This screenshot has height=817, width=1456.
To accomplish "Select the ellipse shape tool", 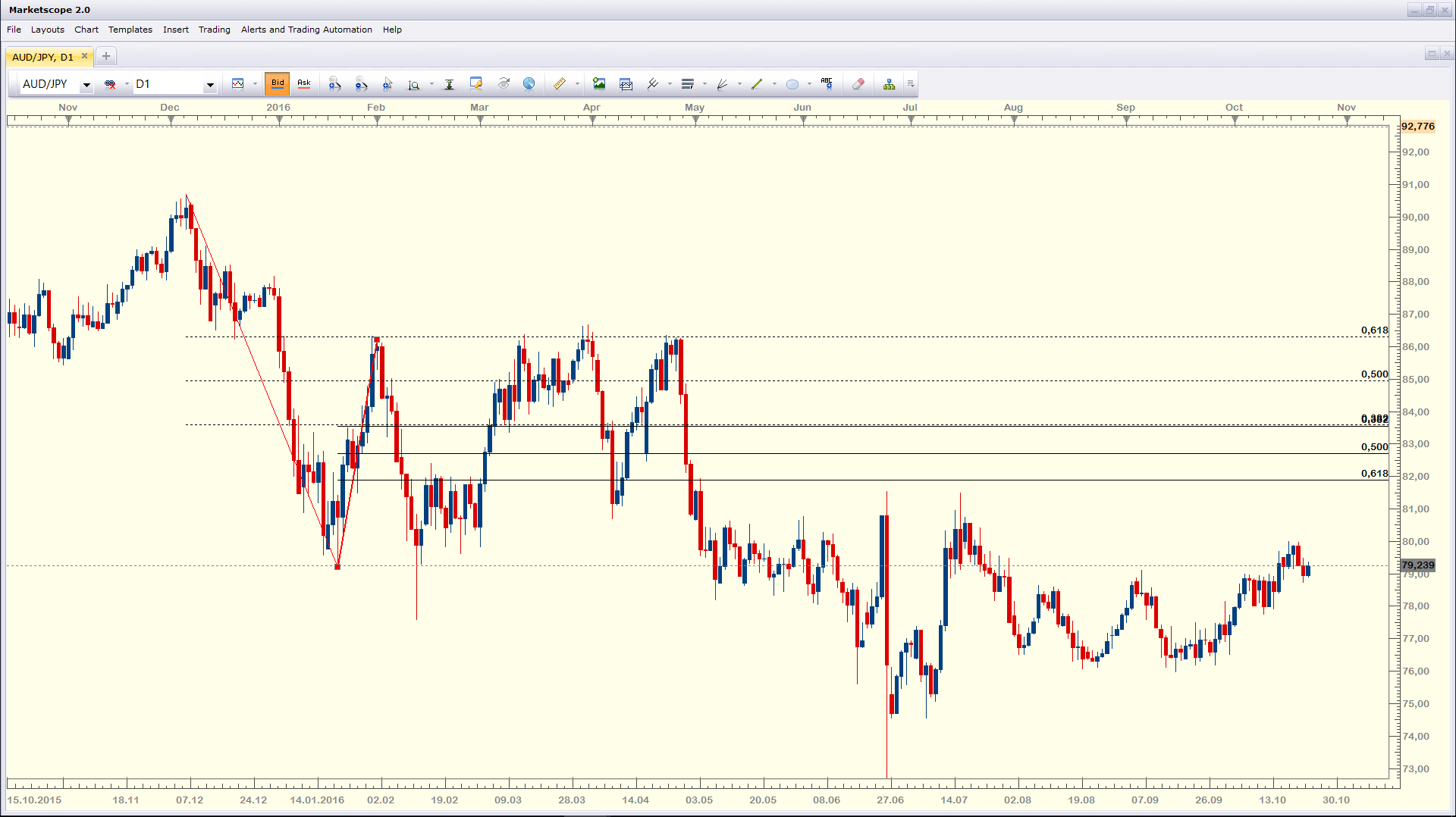I will pyautogui.click(x=792, y=84).
